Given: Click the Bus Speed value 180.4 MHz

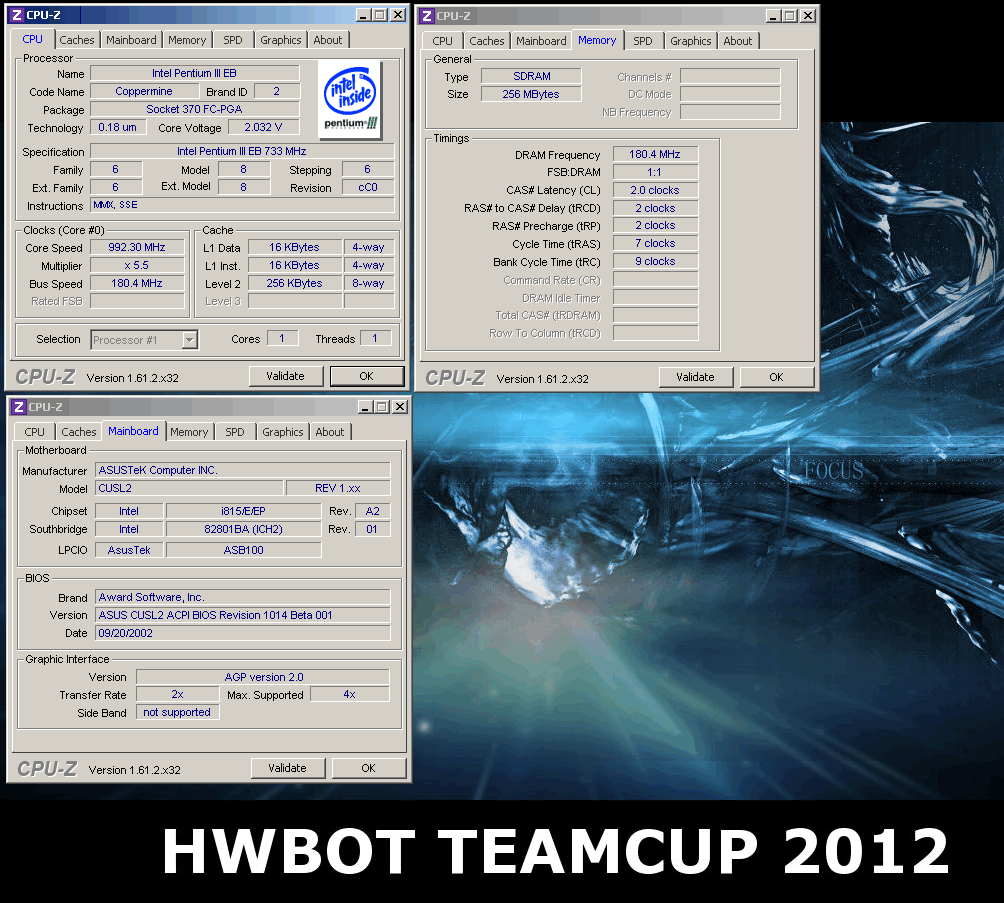Looking at the screenshot, I should point(137,283).
